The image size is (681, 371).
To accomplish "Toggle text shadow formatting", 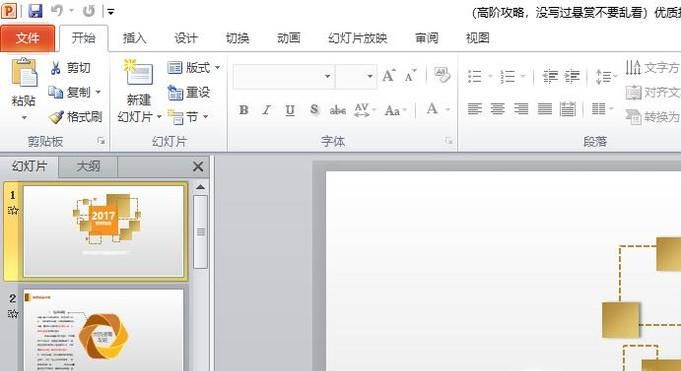I will 314,109.
